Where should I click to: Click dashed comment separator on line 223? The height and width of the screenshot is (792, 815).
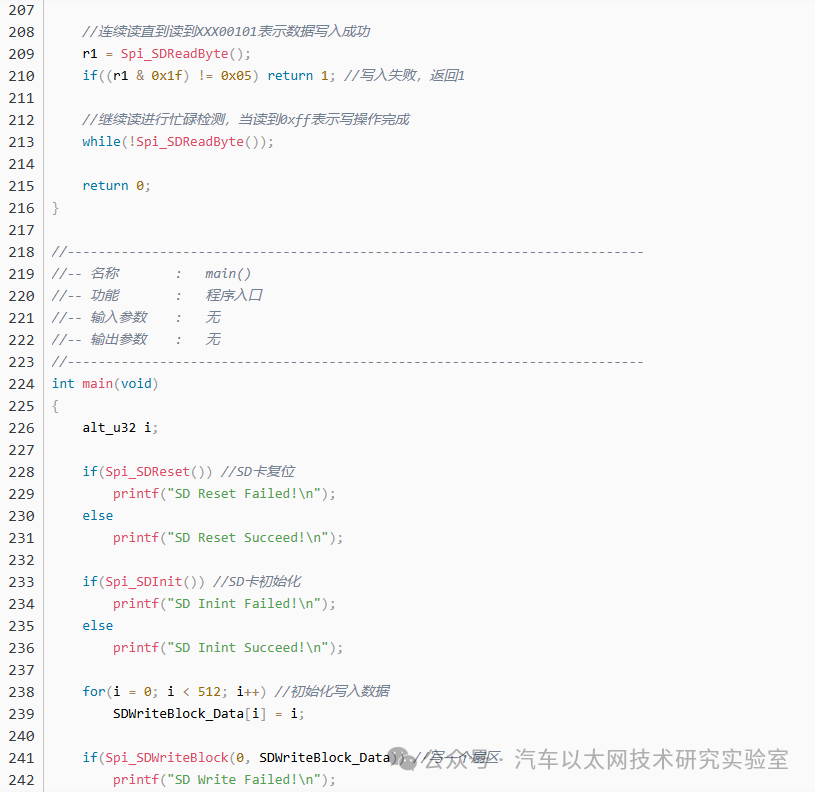(348, 362)
